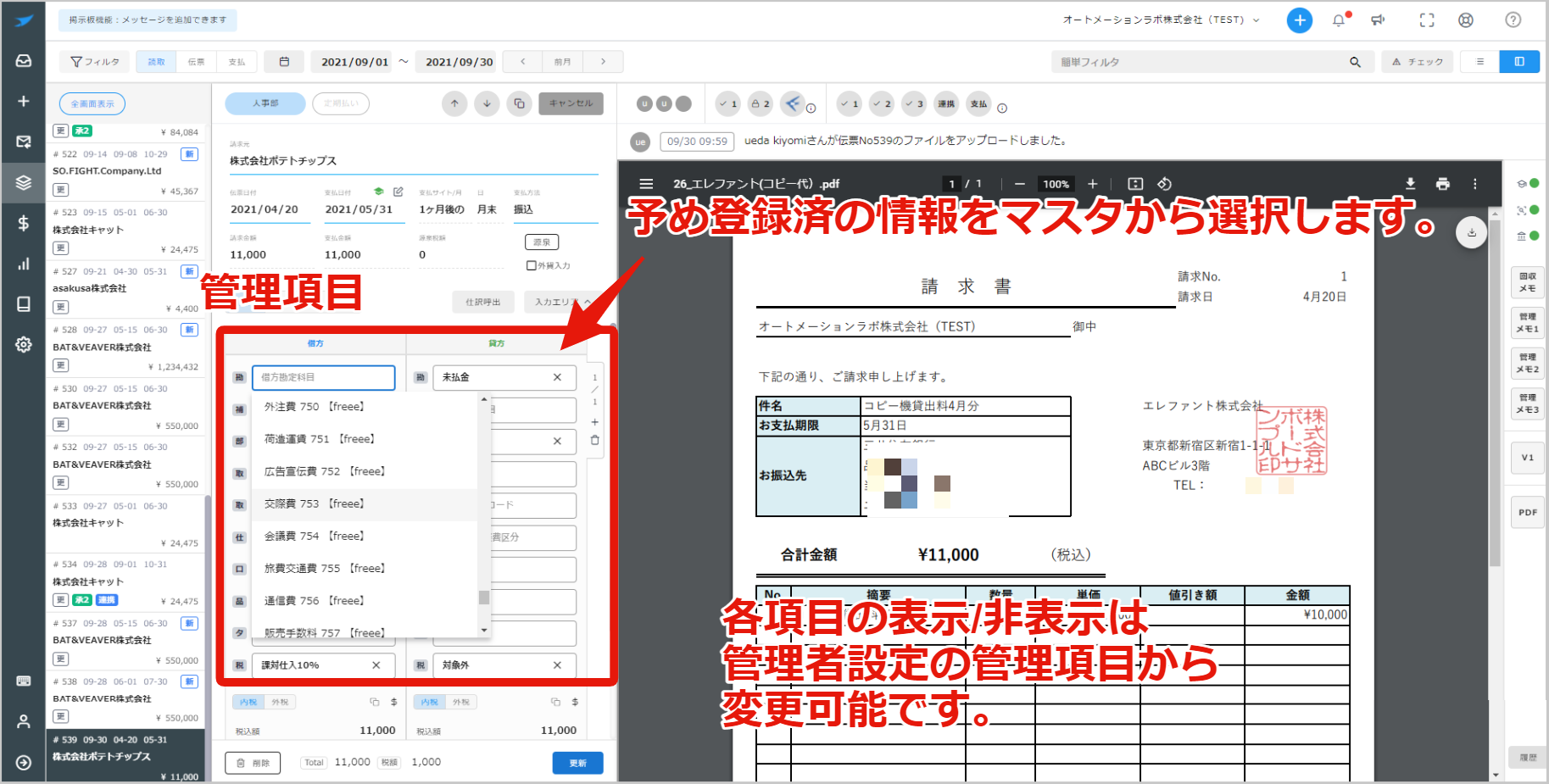Switch to 伝票 tab

pyautogui.click(x=196, y=62)
